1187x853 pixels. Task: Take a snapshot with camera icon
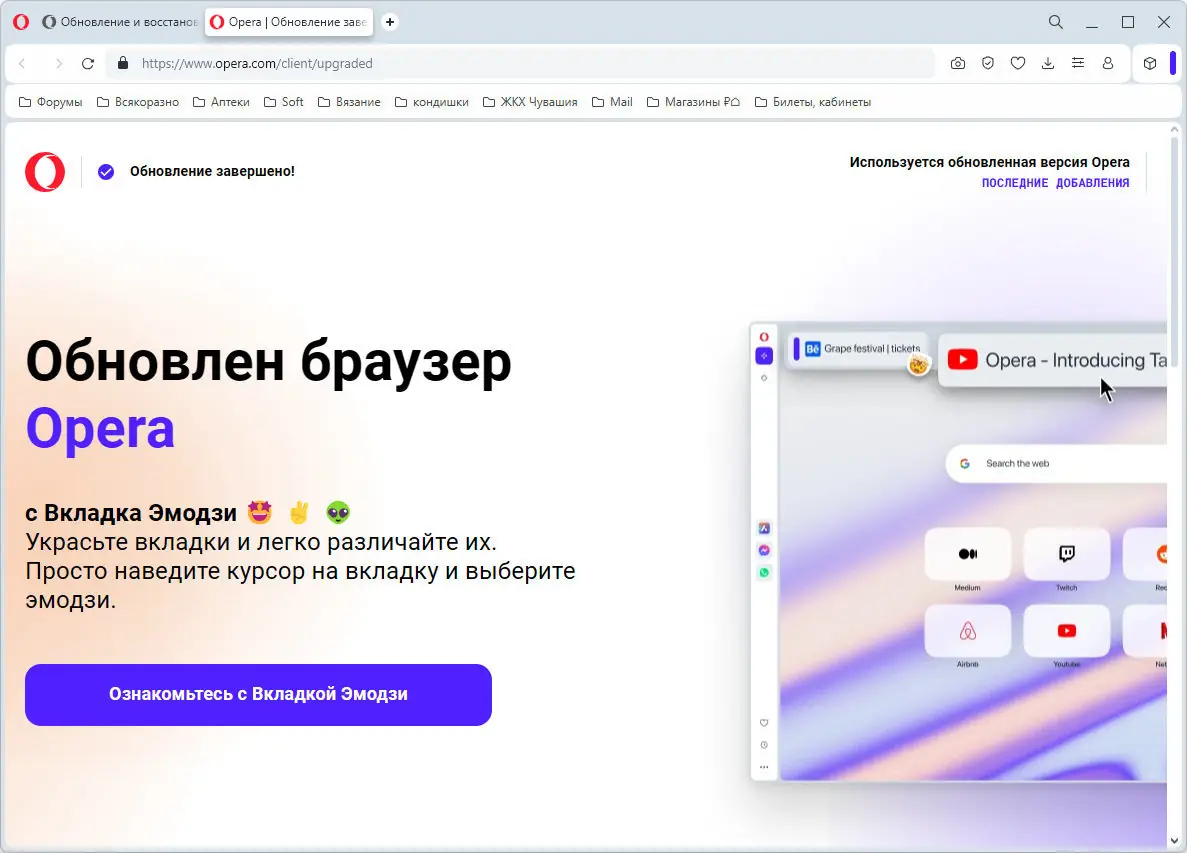958,64
